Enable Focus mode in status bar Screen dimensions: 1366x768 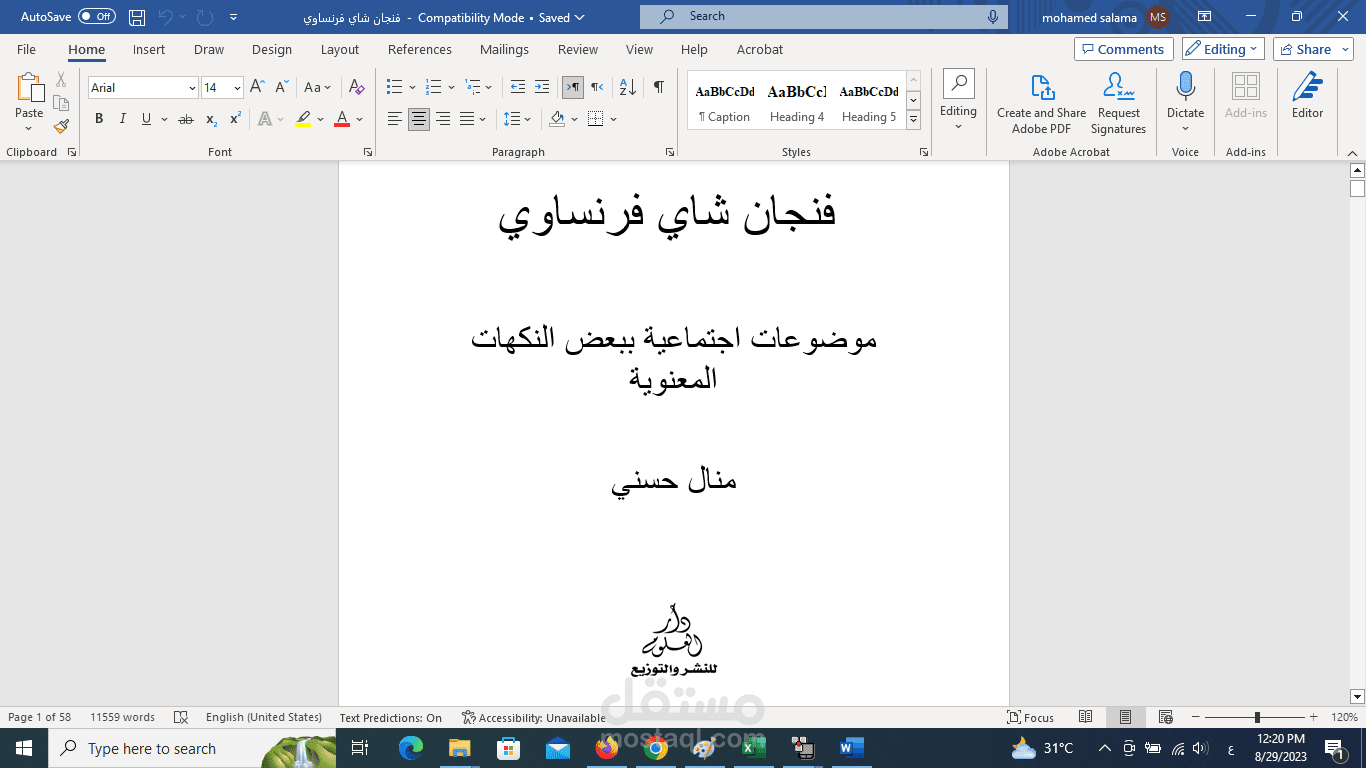(x=1031, y=717)
